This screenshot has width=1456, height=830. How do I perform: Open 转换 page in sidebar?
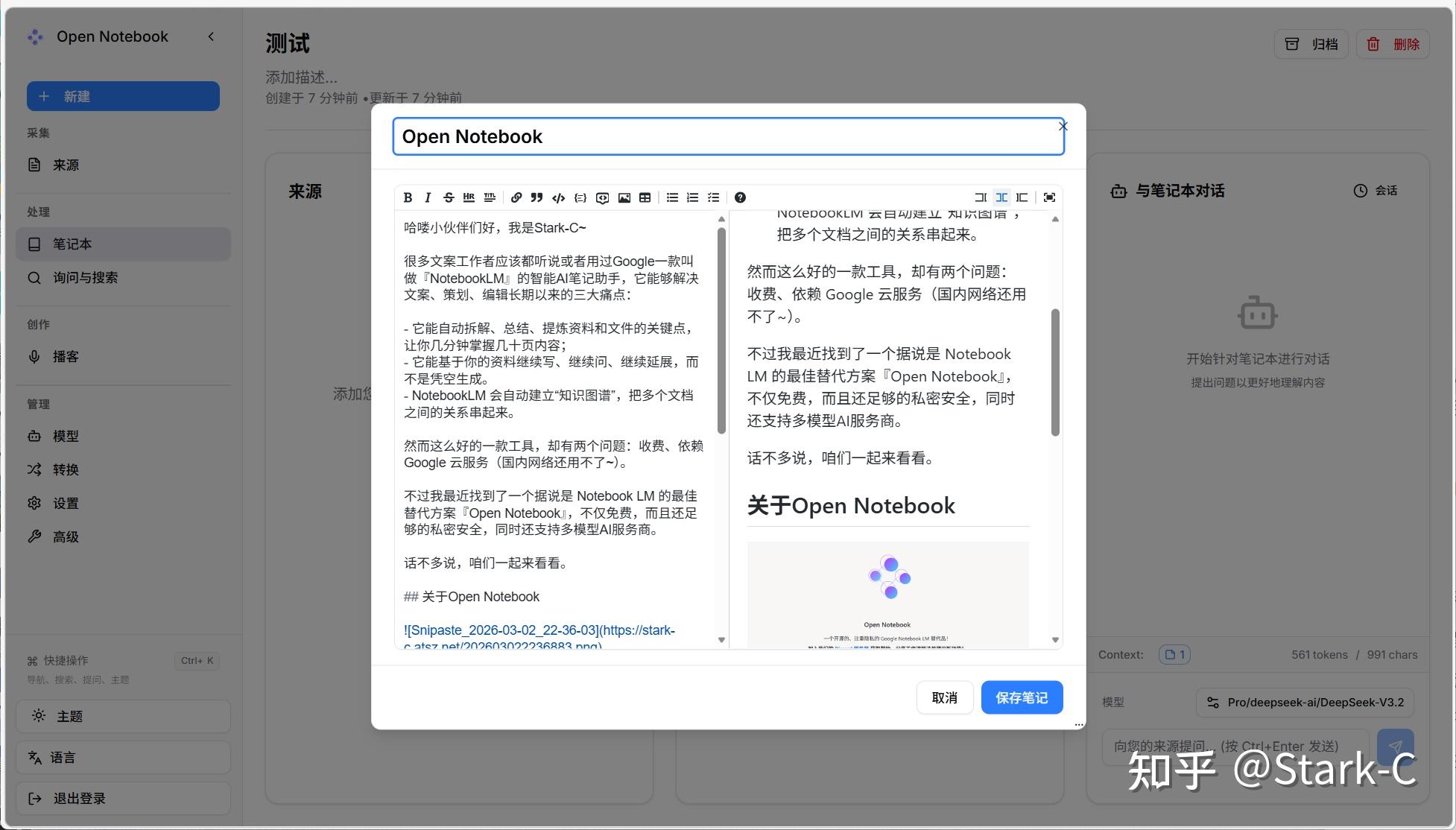click(123, 469)
